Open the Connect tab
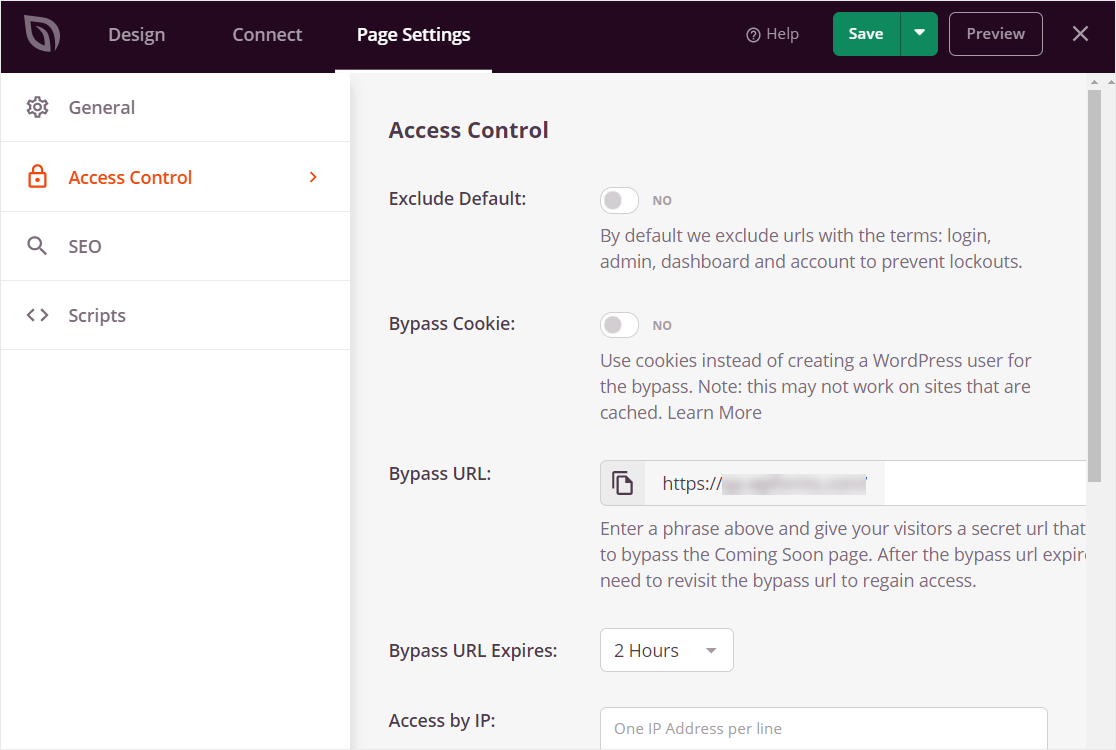1116x750 pixels. 267,35
